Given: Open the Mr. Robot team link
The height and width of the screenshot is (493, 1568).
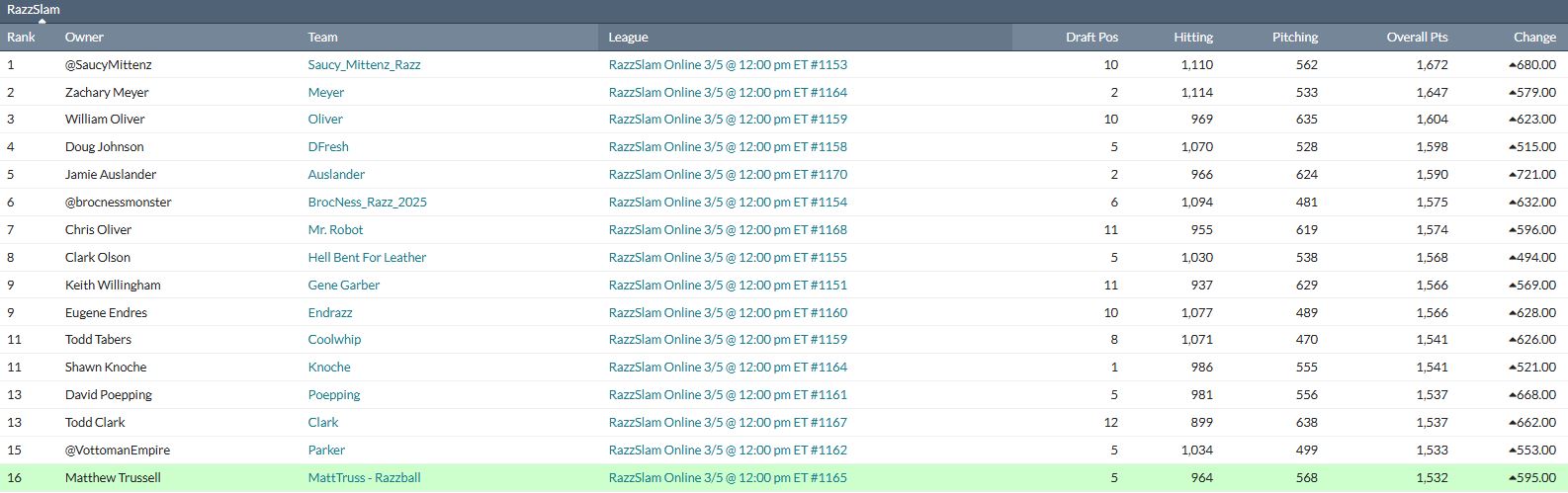Looking at the screenshot, I should tap(335, 229).
